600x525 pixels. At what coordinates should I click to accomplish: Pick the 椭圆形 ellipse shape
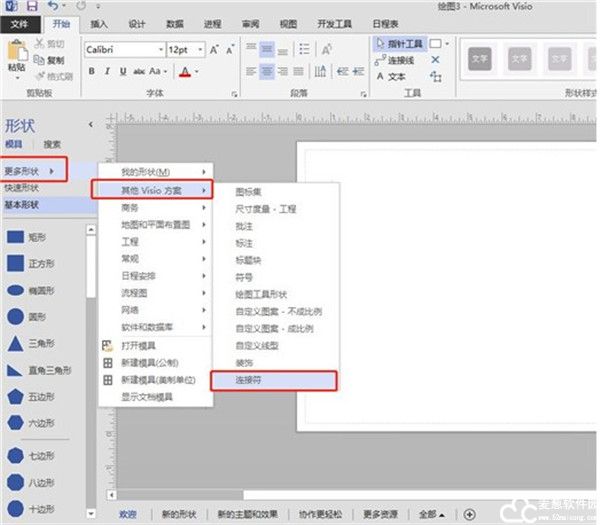tap(38, 290)
